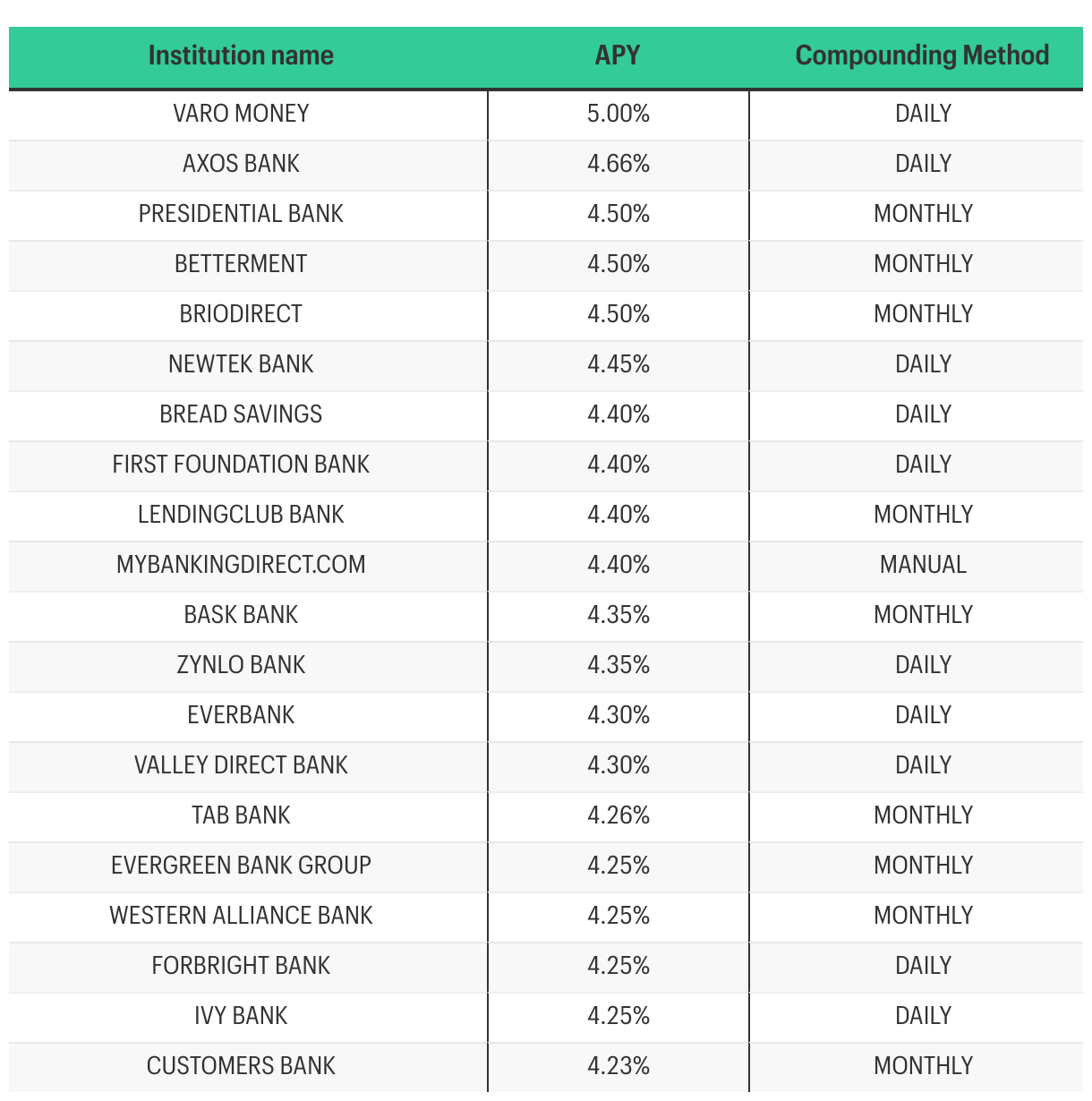
Task: Click BREAD SAVINGS in the list
Action: 241,414
